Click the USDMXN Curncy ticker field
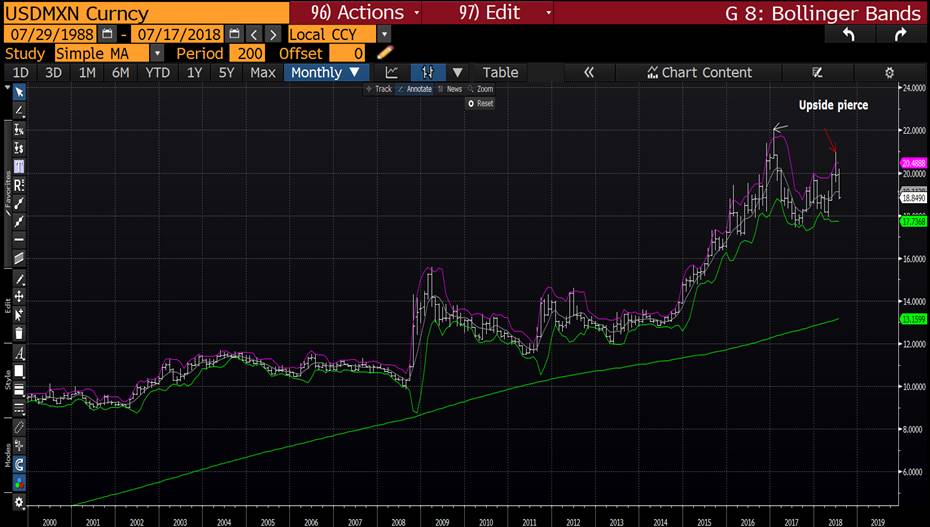The image size is (930, 527). 146,12
